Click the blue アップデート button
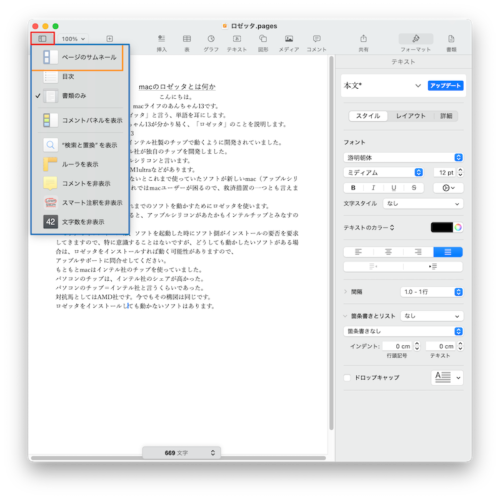Viewport: 500px width, 499px height. (x=445, y=86)
